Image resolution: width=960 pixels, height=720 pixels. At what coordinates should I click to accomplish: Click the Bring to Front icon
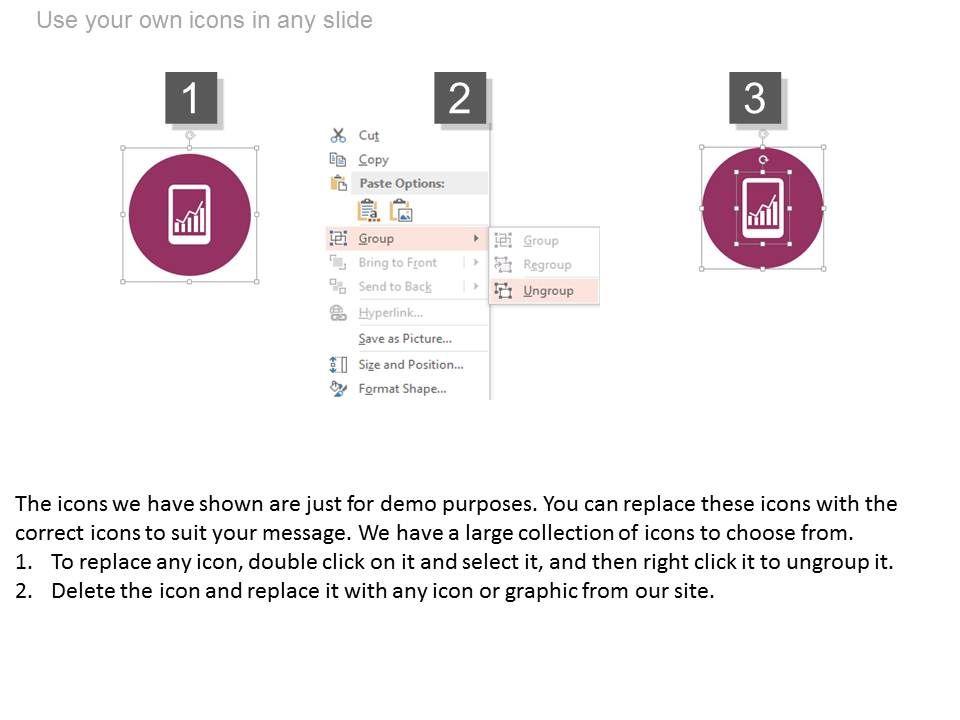(338, 262)
